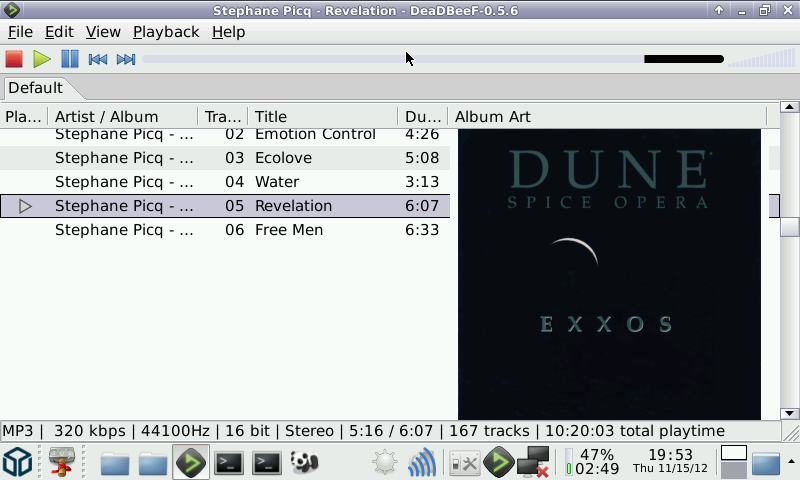Click the Duration column header
The height and width of the screenshot is (480, 800).
point(422,117)
